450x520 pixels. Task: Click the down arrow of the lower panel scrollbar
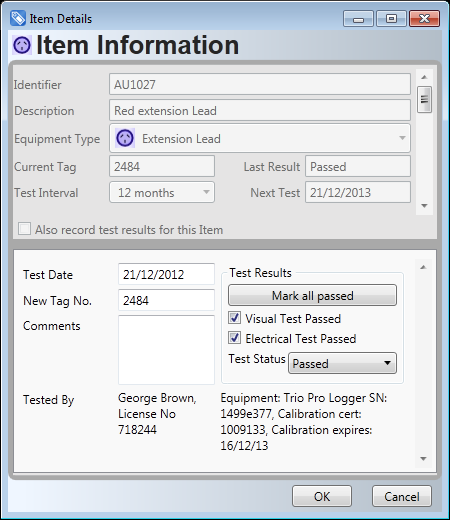coord(423,459)
